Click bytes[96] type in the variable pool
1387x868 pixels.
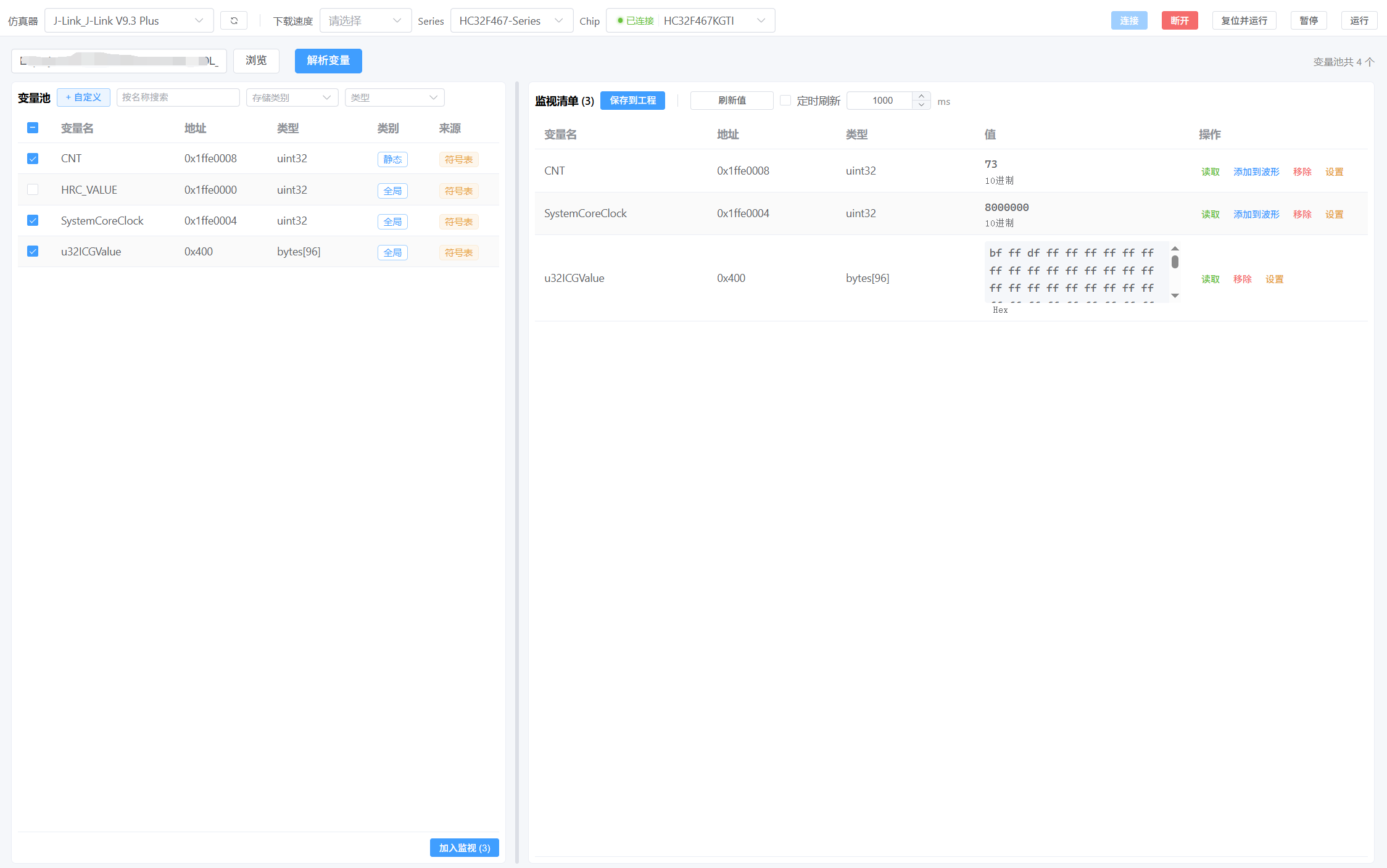click(299, 251)
